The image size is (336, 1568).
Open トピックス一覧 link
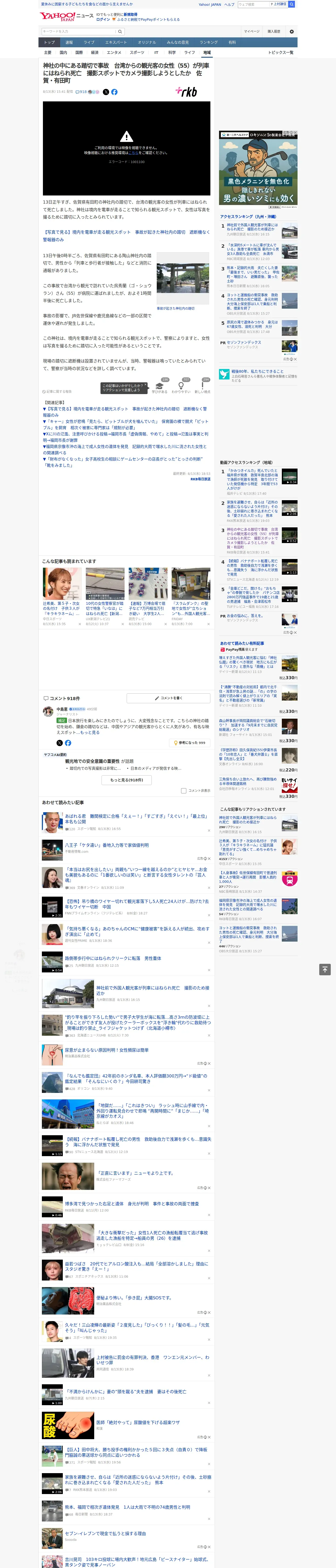point(281,52)
